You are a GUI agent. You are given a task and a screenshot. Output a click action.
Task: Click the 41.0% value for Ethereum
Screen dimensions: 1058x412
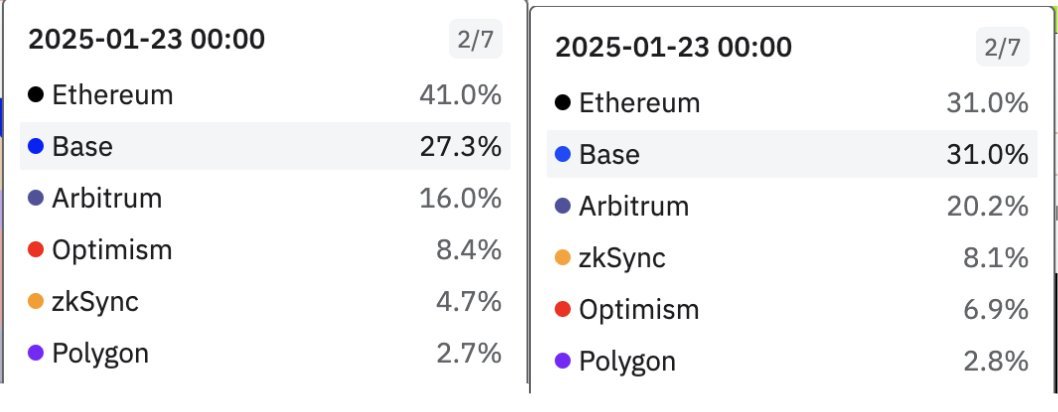pos(460,95)
